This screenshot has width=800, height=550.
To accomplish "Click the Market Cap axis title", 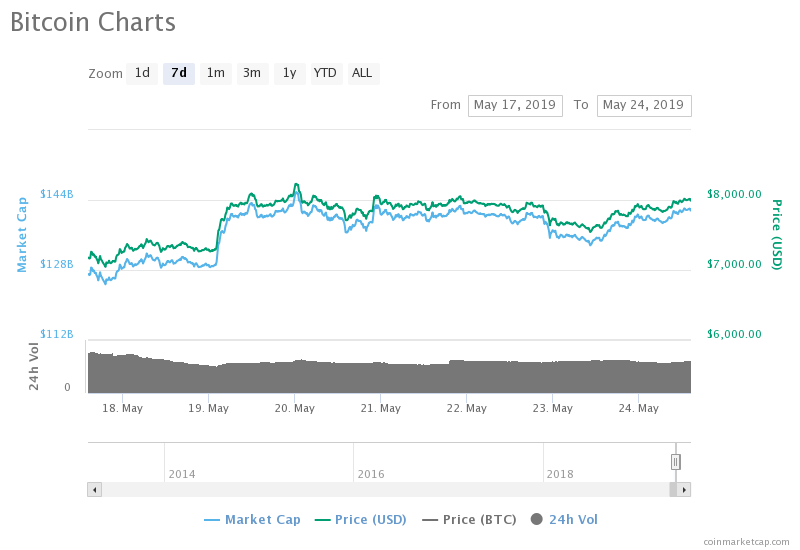I will [x=22, y=235].
